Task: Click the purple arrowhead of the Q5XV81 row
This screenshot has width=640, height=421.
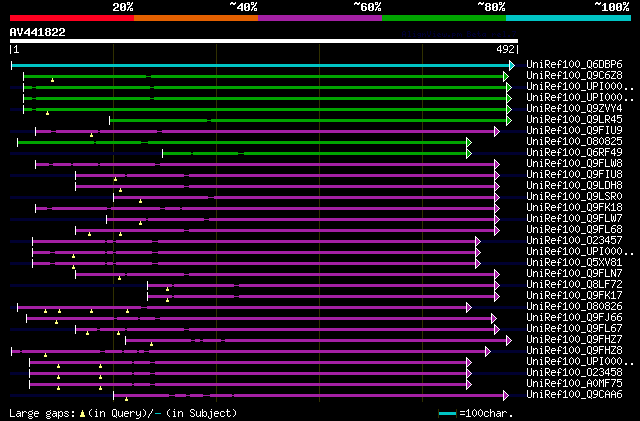Action: pyautogui.click(x=478, y=264)
